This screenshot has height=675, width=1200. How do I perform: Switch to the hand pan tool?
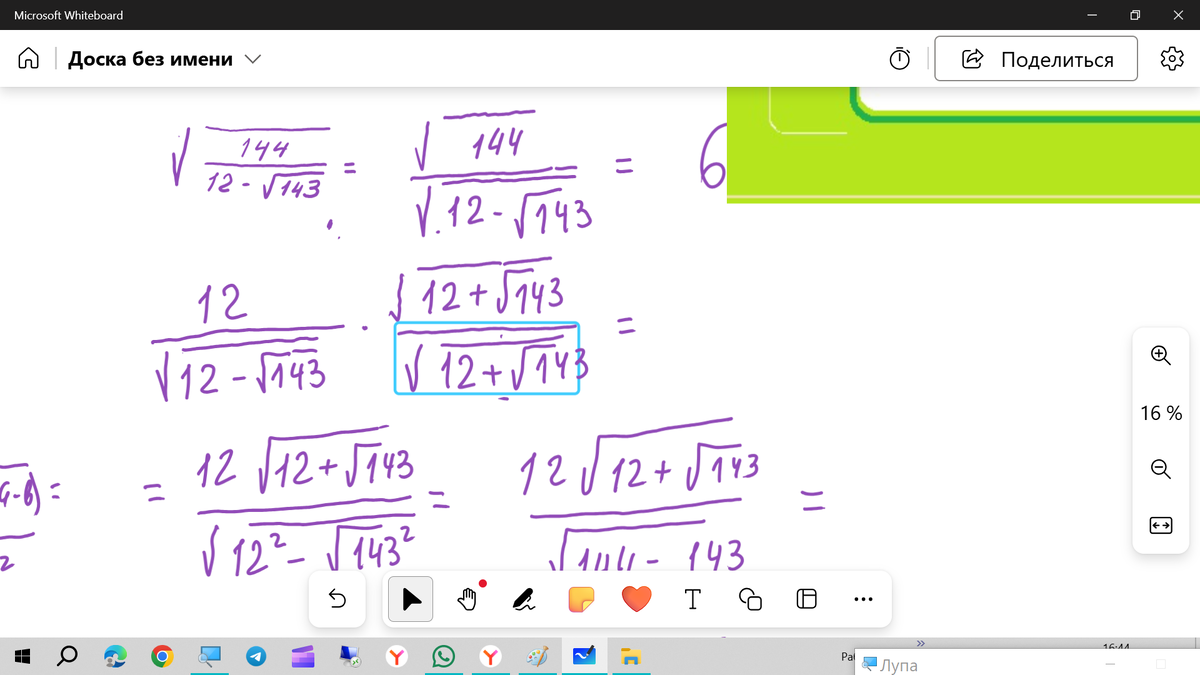click(467, 599)
